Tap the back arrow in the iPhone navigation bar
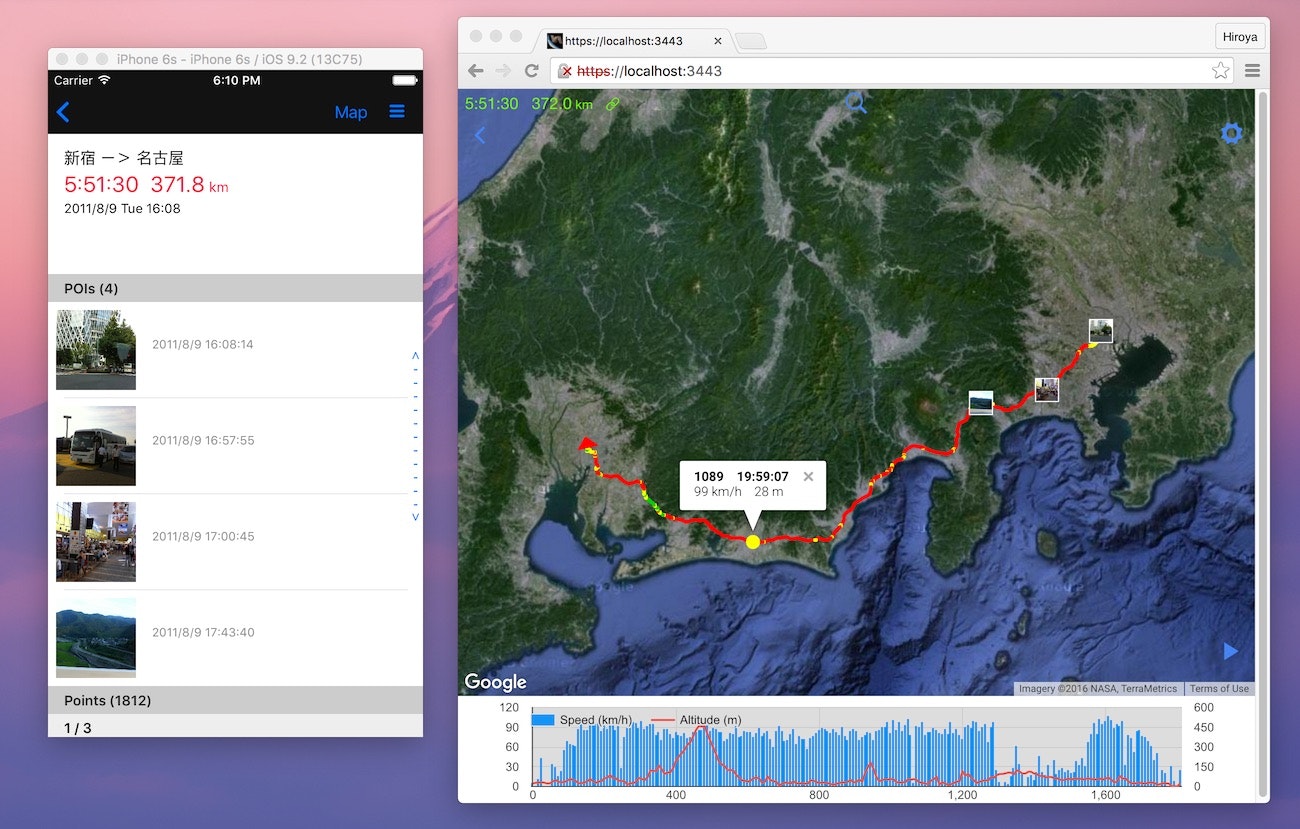 pyautogui.click(x=62, y=112)
